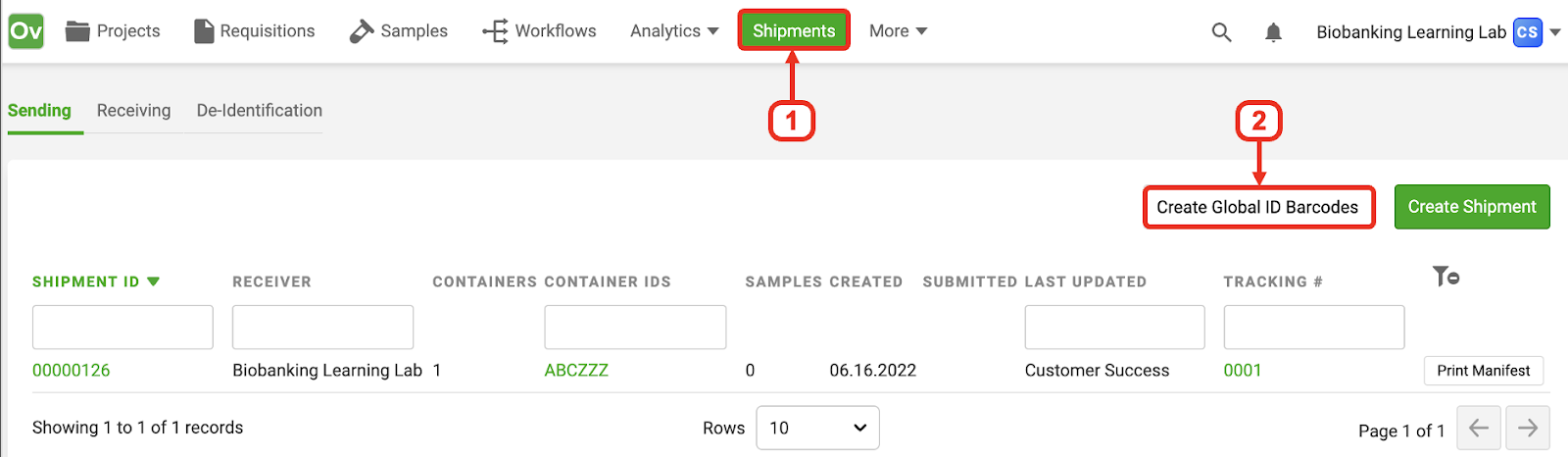Open notifications bell icon
Viewport: 1568px width, 457px height.
1273,32
